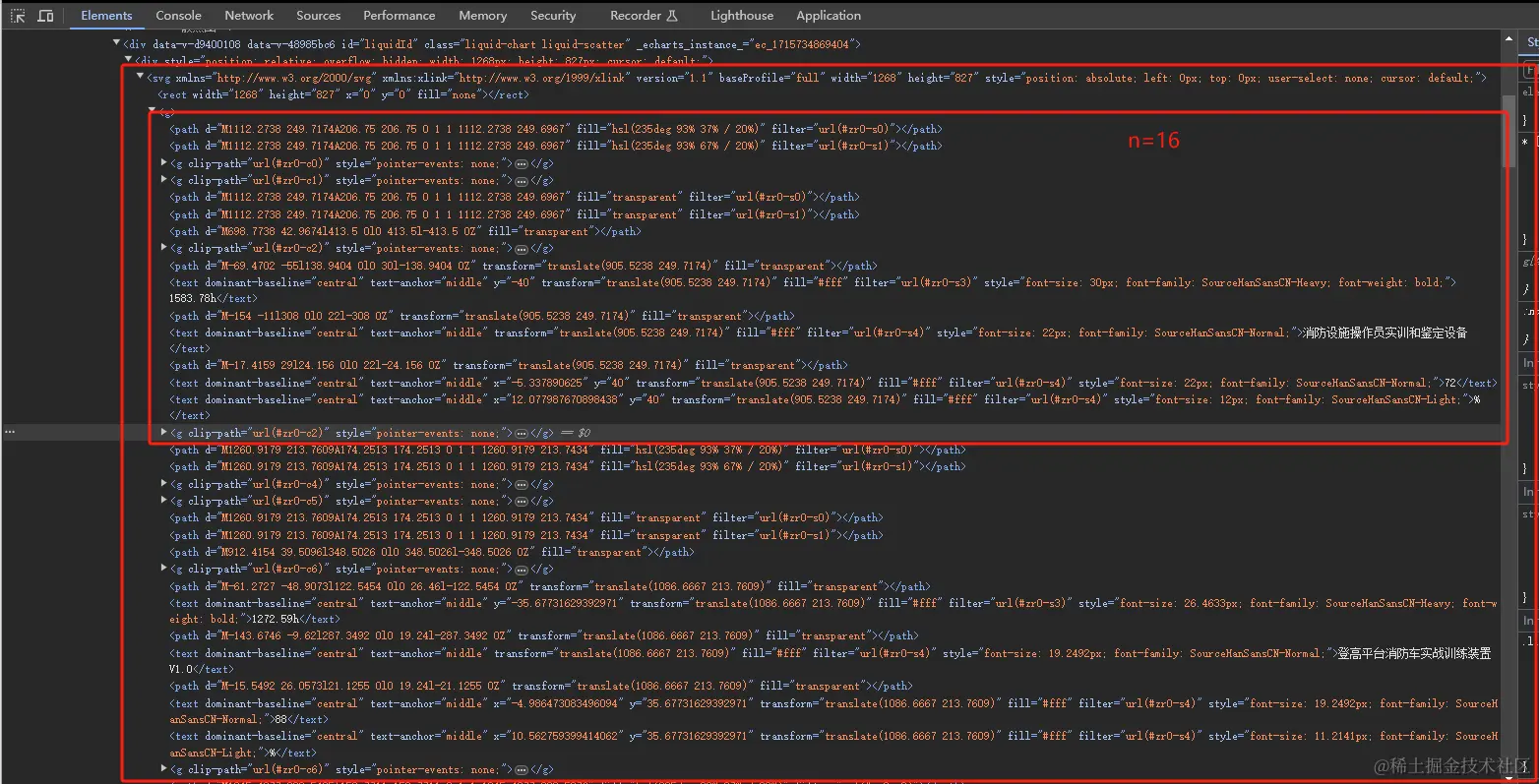This screenshot has width=1539, height=784.
Task: Click the id="liquidId" attribute
Action: pos(378,44)
